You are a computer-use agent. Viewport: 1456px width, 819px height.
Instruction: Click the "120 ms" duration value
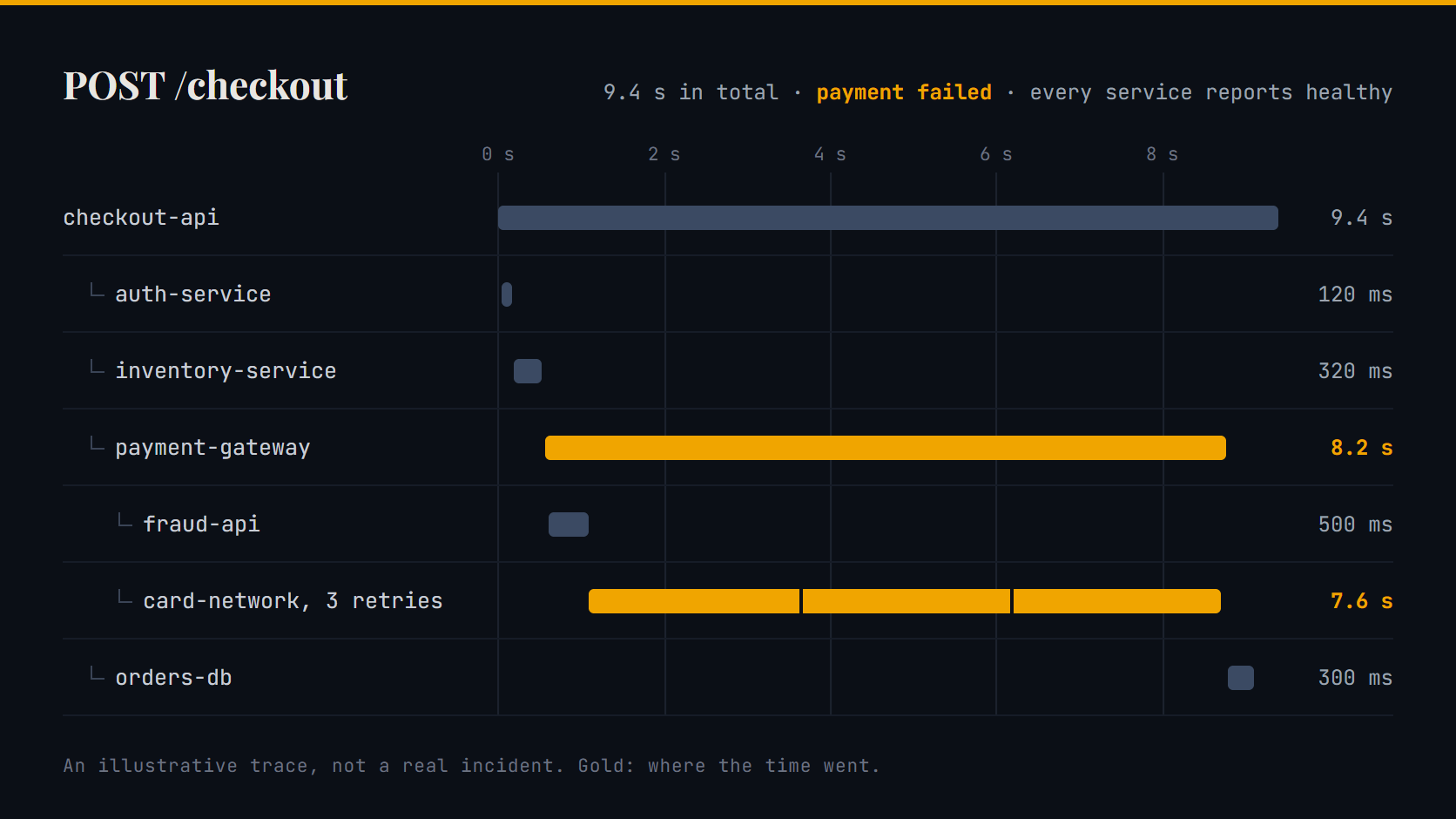tap(1356, 294)
